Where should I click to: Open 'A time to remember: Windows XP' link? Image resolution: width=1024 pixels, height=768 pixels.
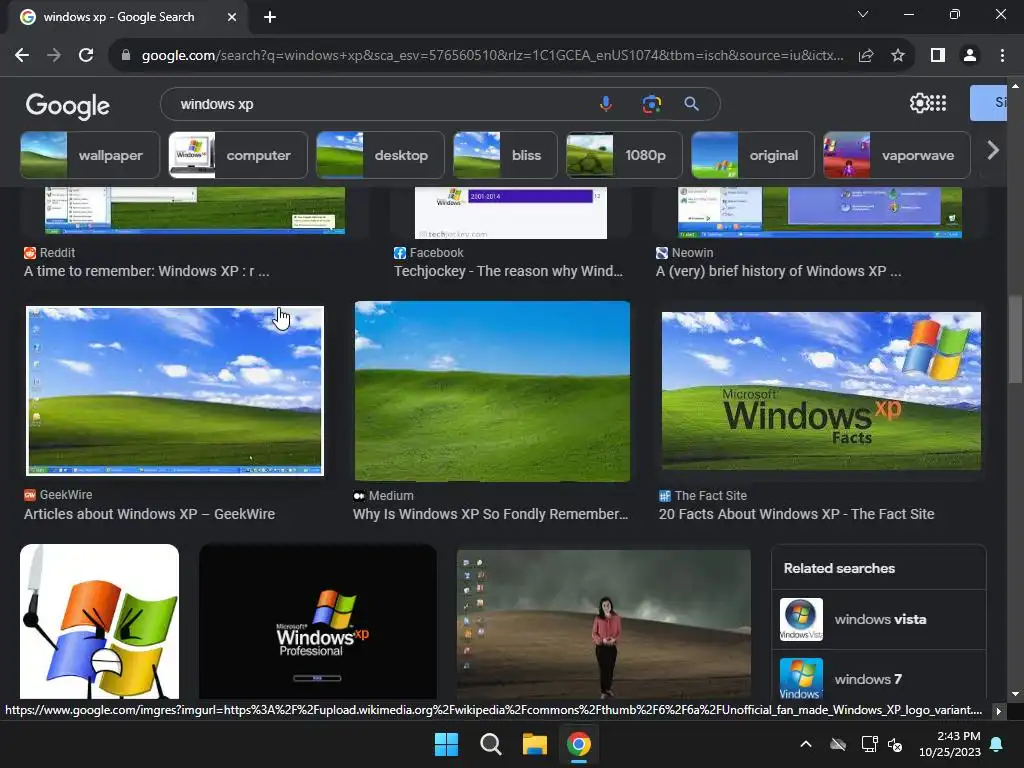click(x=146, y=271)
